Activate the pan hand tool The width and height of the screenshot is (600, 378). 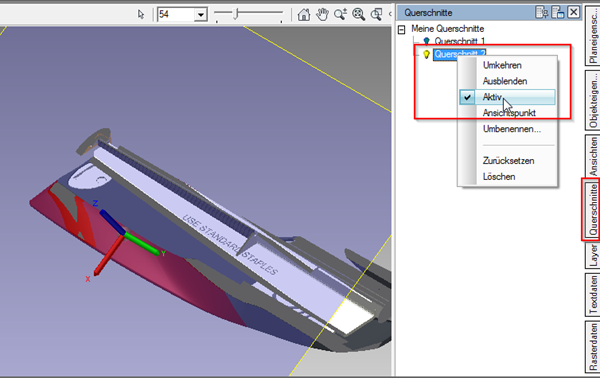[322, 15]
